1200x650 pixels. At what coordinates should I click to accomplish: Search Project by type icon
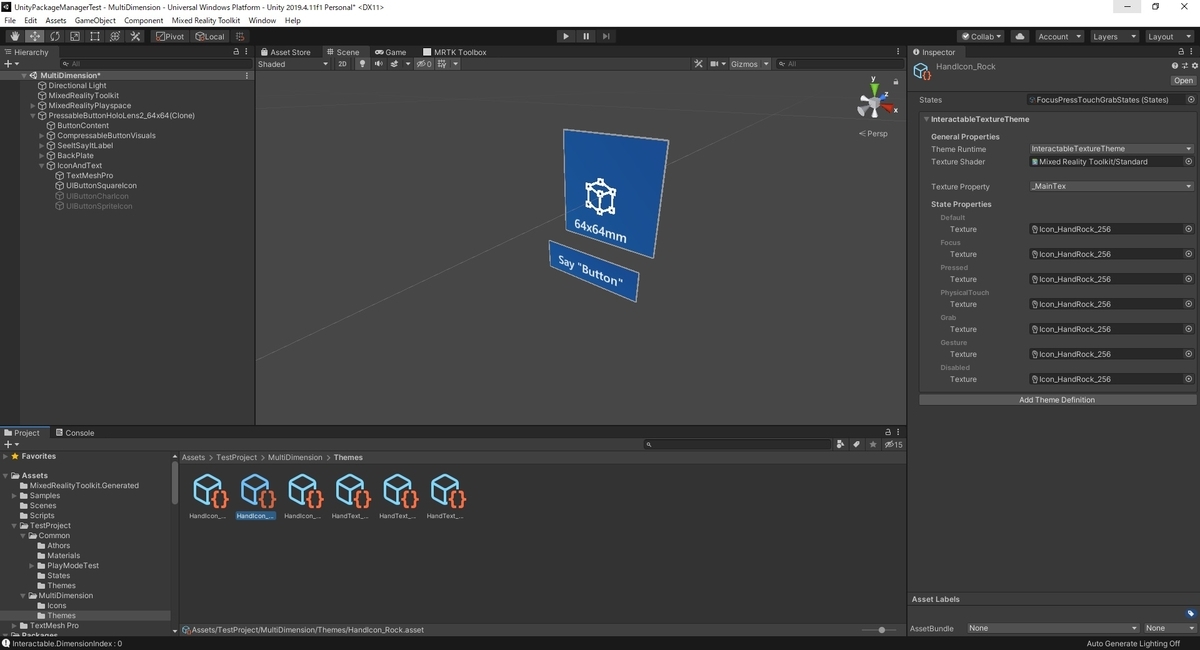click(841, 444)
